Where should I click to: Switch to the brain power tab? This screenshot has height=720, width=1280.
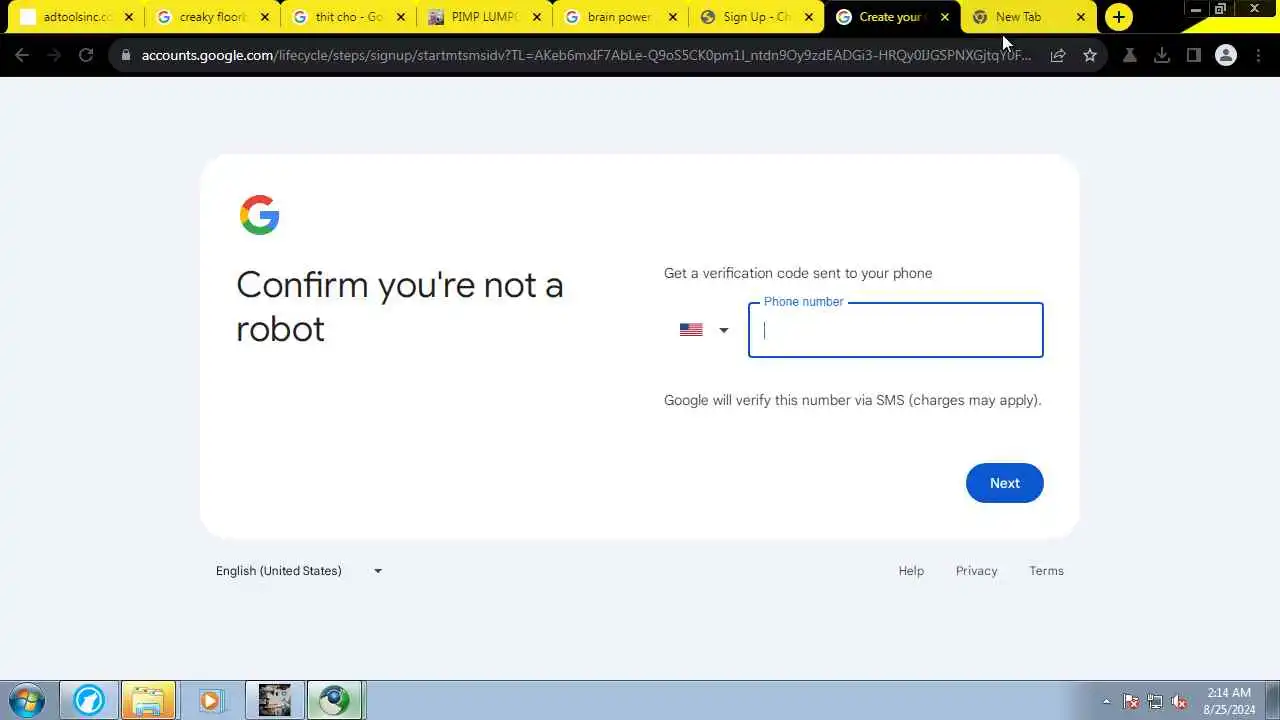(621, 17)
